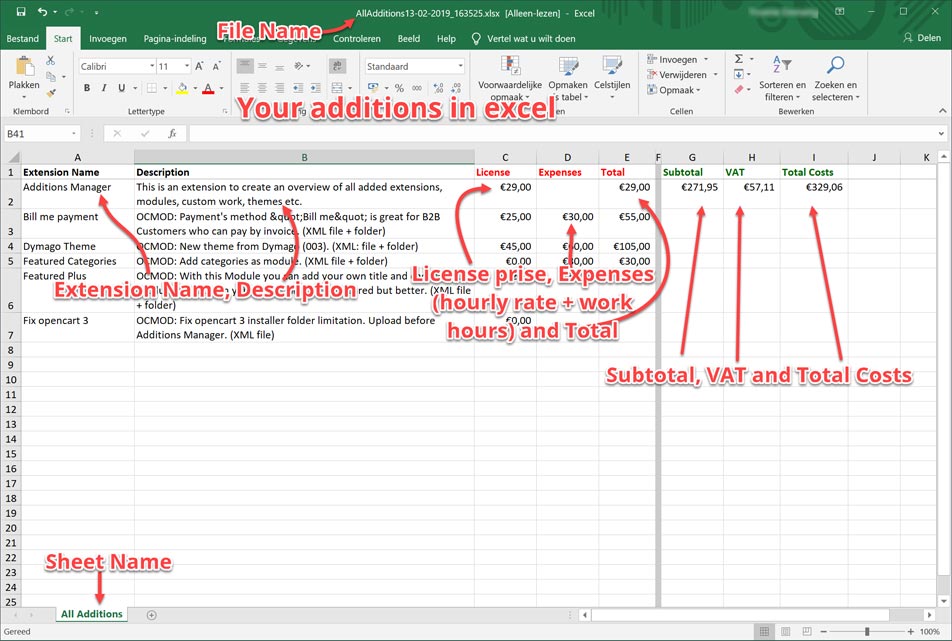The width and height of the screenshot is (952, 641).
Task: Expand the Verwijderen cells dropdown
Action: click(x=716, y=75)
